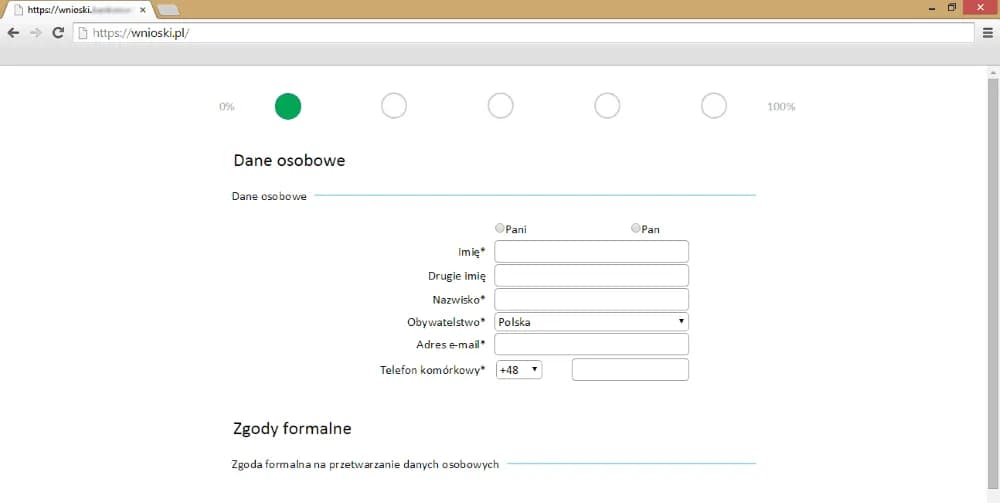Click the browser back arrow
Image resolution: width=1000 pixels, height=503 pixels.
pos(14,32)
